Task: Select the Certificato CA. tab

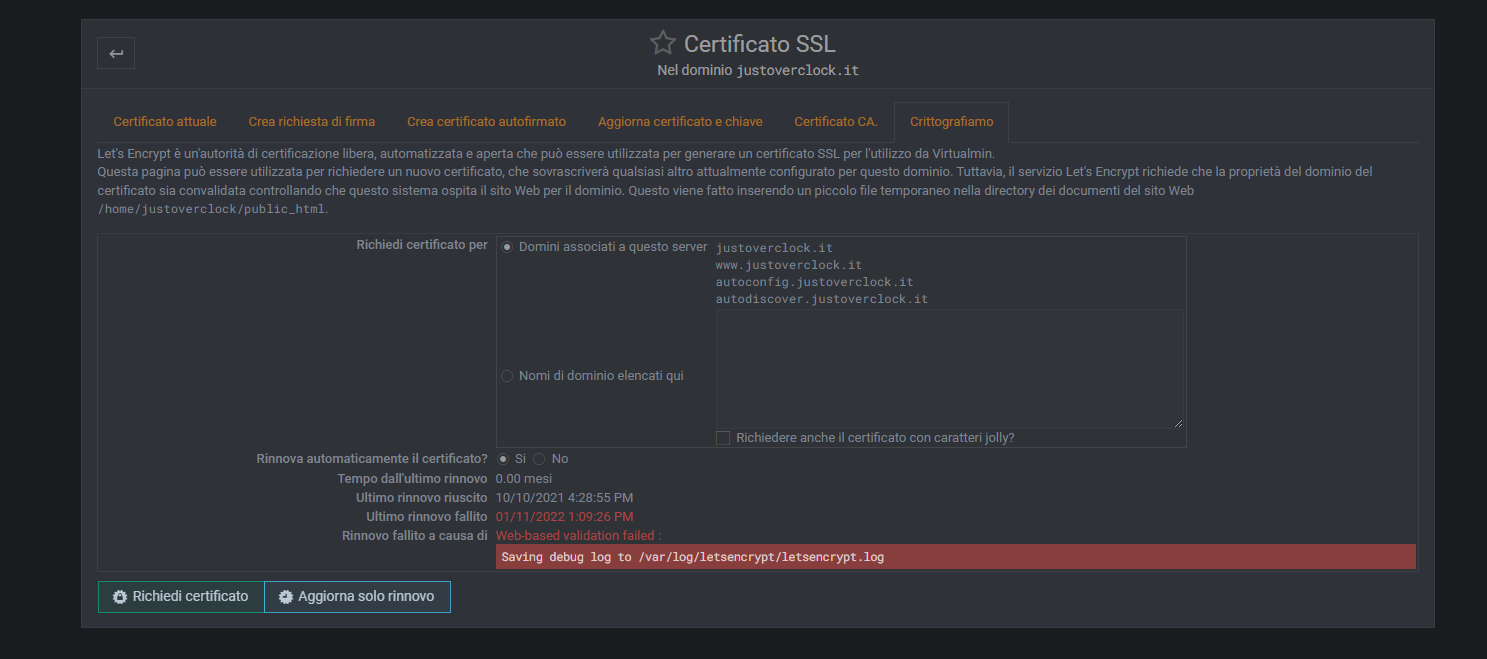Action: pos(836,122)
